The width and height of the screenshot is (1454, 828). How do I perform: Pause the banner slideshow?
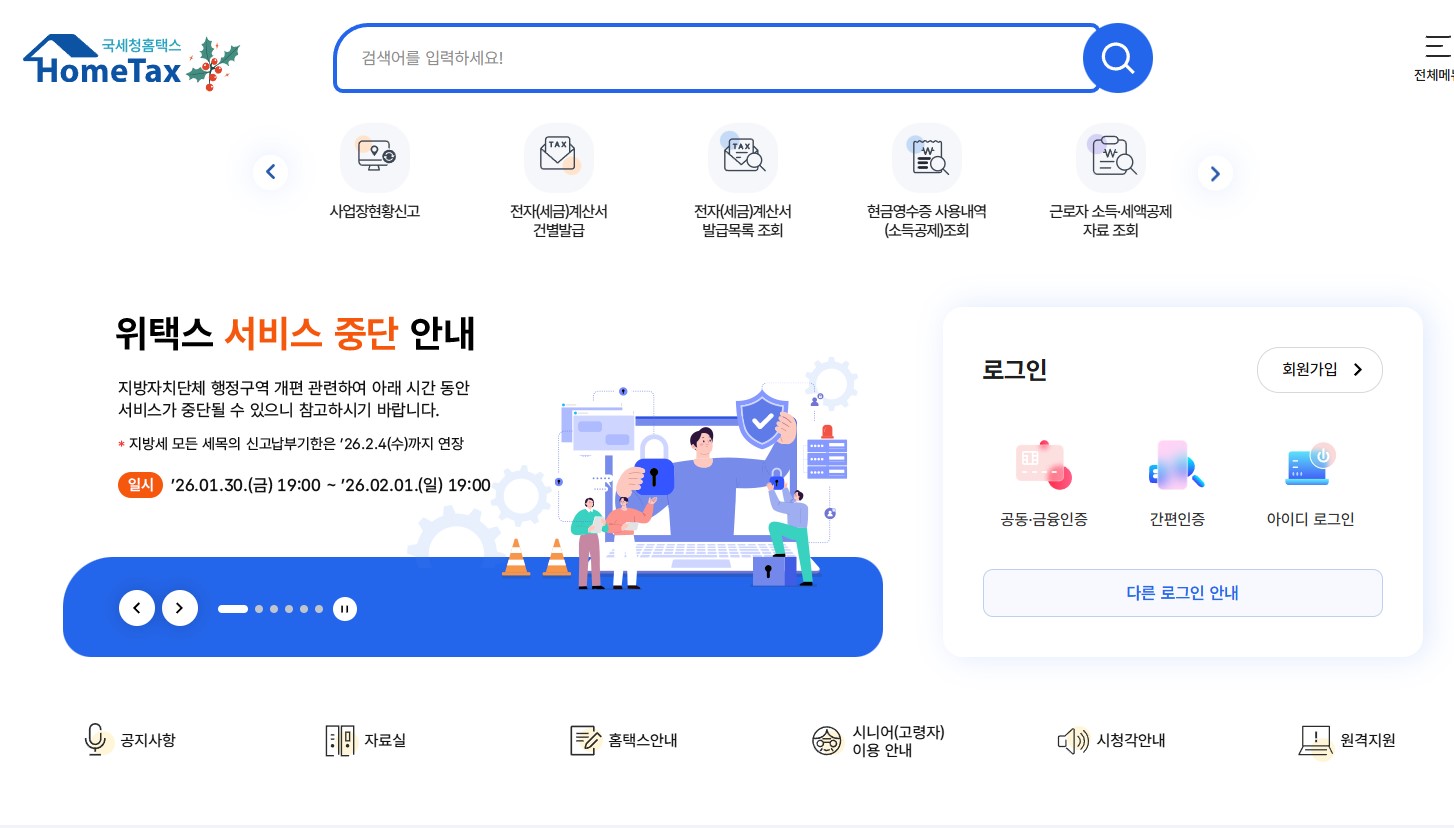pos(345,608)
